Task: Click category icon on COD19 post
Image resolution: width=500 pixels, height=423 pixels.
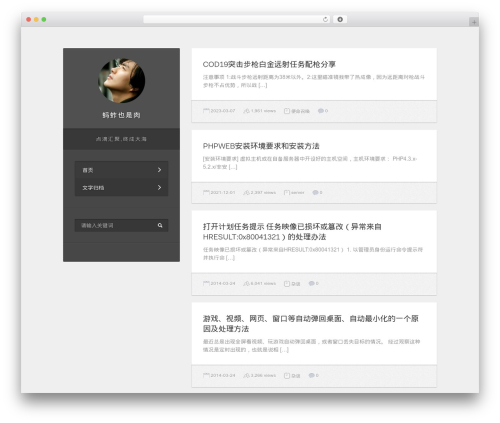Action: [x=287, y=111]
